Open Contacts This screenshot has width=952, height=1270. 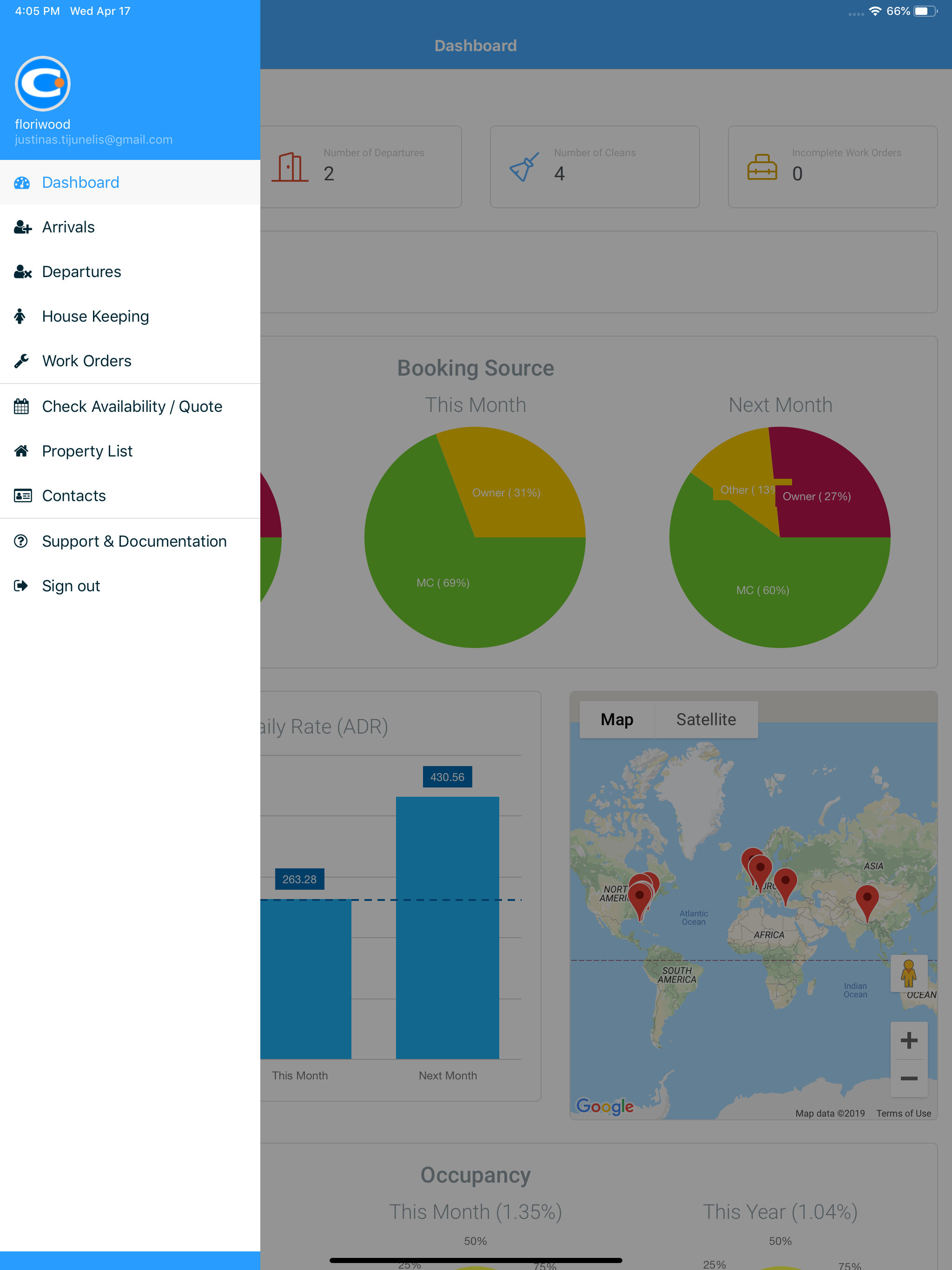(130, 496)
